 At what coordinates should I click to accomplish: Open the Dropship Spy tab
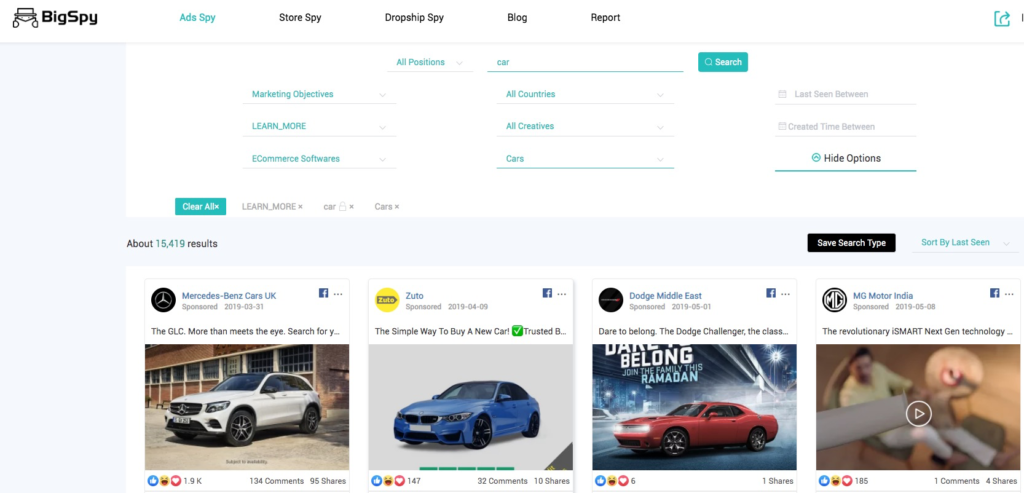coord(414,18)
